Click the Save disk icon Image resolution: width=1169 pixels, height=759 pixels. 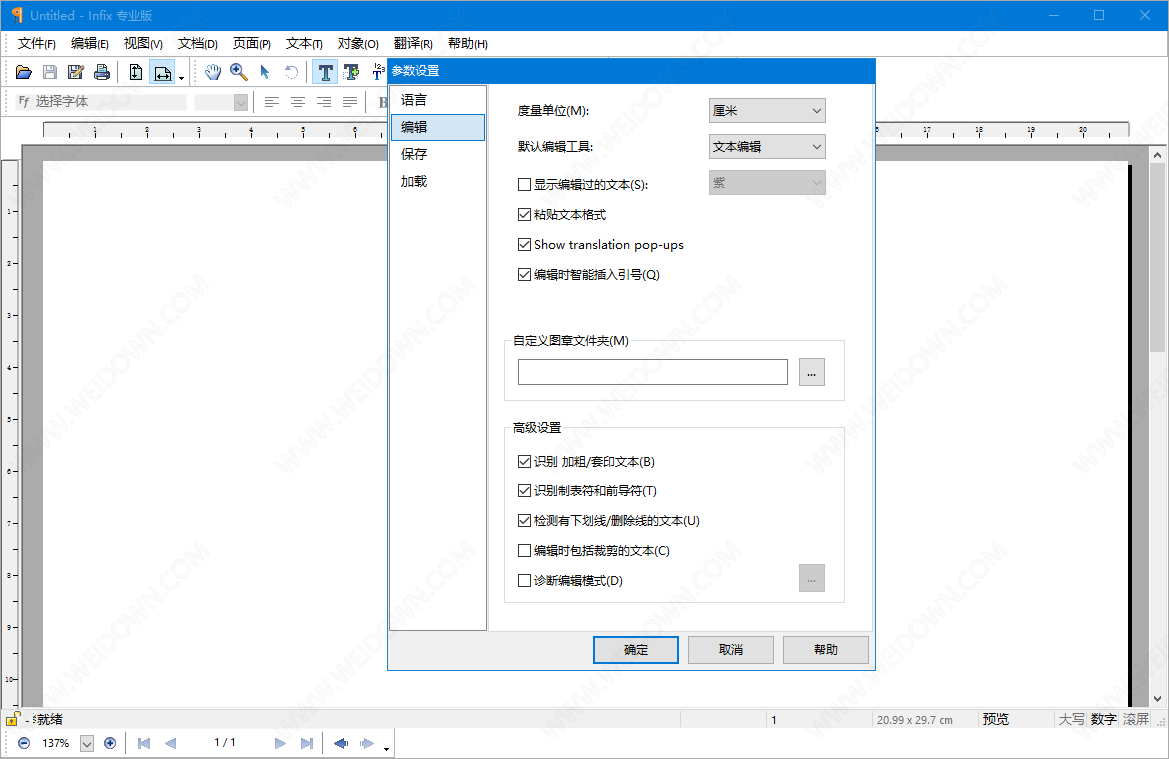click(x=50, y=72)
